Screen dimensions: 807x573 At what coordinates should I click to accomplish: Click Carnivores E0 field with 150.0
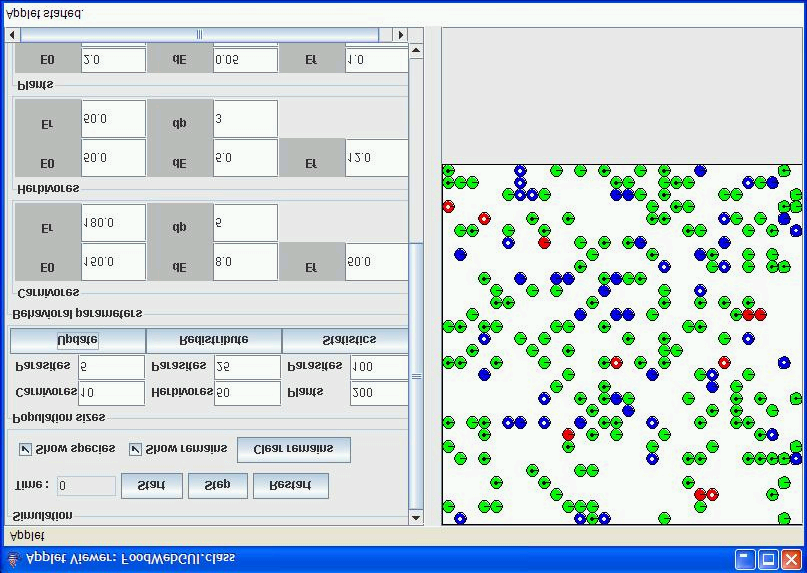(113, 262)
